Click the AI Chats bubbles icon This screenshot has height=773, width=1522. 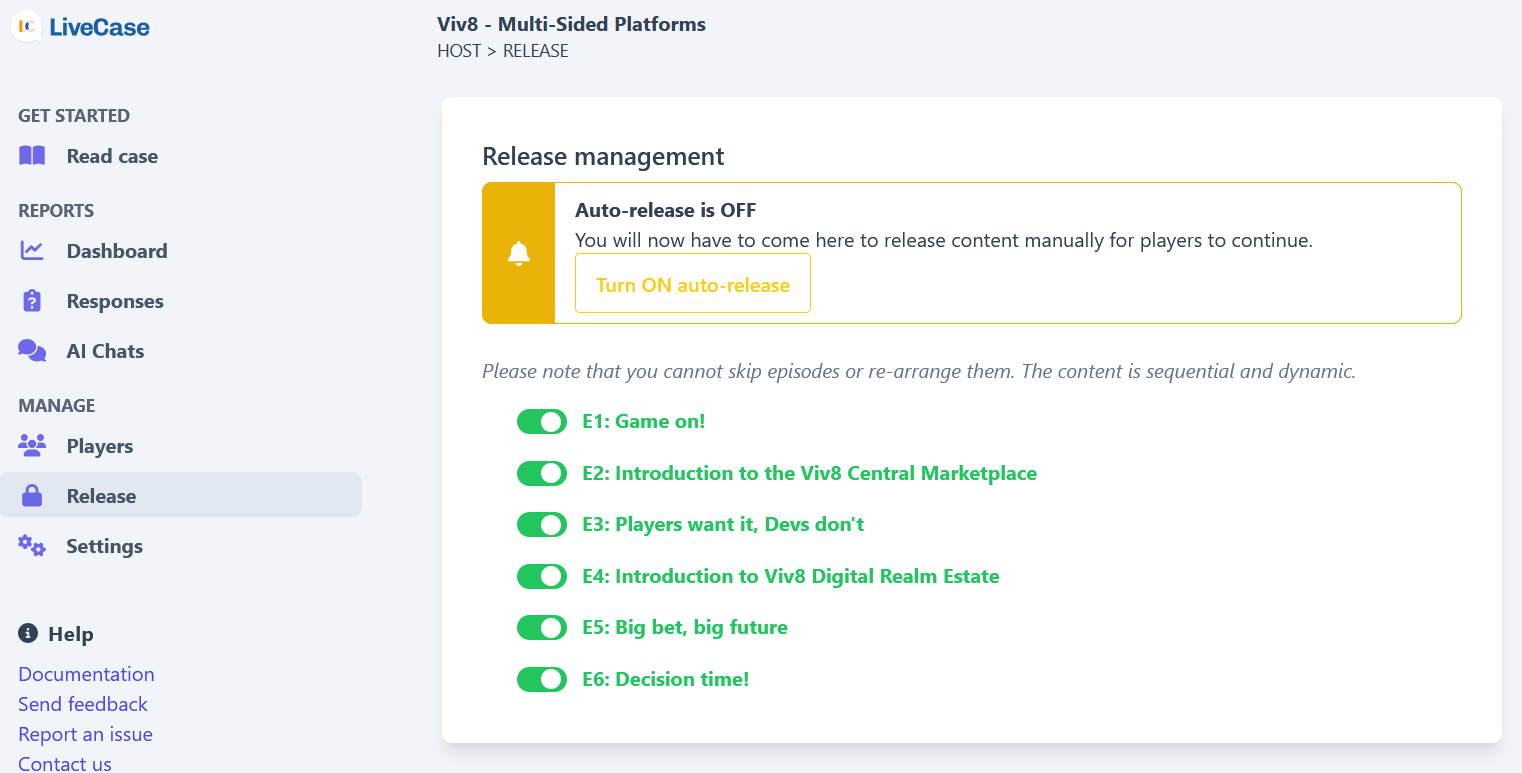click(32, 351)
